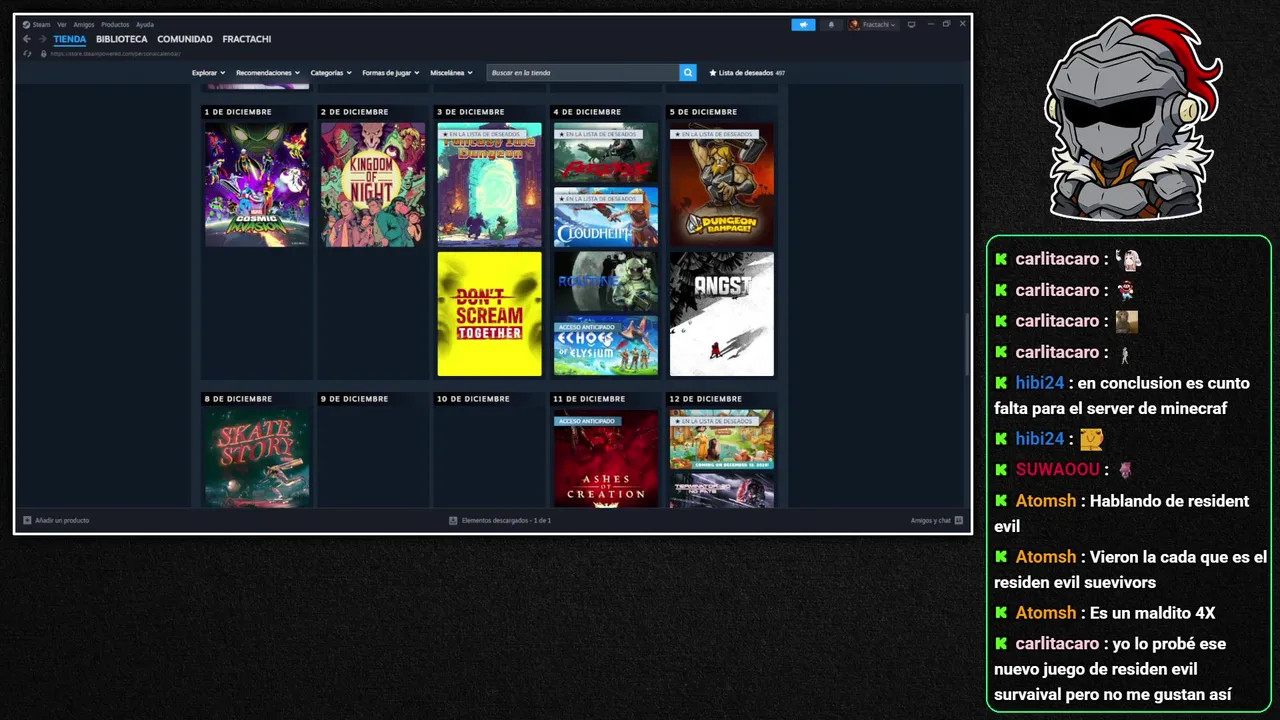Open the Amigos menu
The width and height of the screenshot is (1280, 720).
[x=84, y=24]
